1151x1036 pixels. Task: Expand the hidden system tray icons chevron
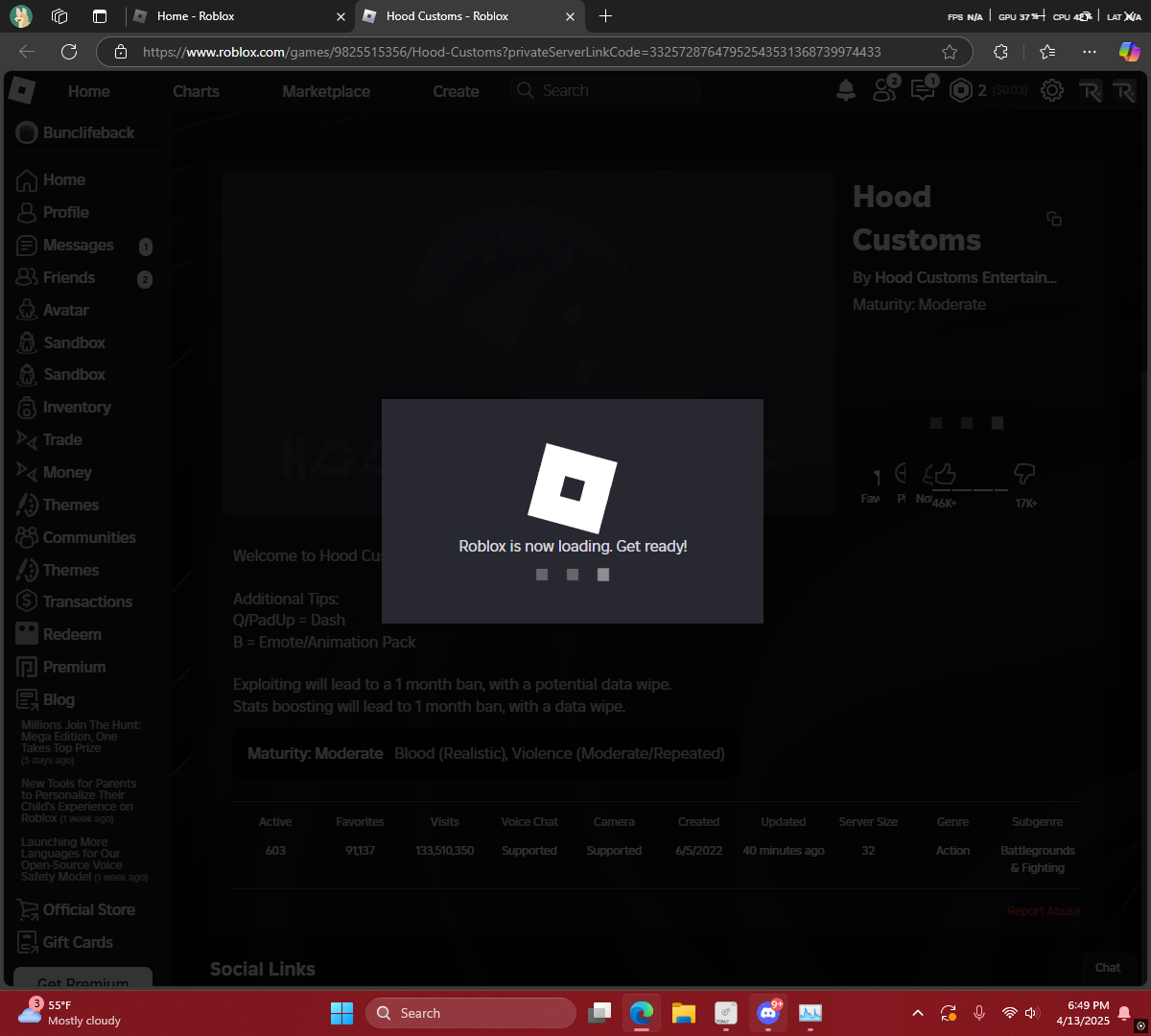(x=918, y=1013)
